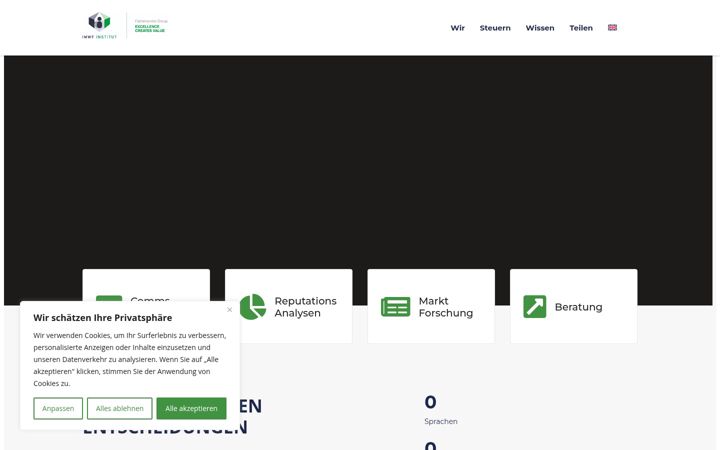The height and width of the screenshot is (450, 720).
Task: Click the Alles ablehnen button
Action: click(x=119, y=408)
